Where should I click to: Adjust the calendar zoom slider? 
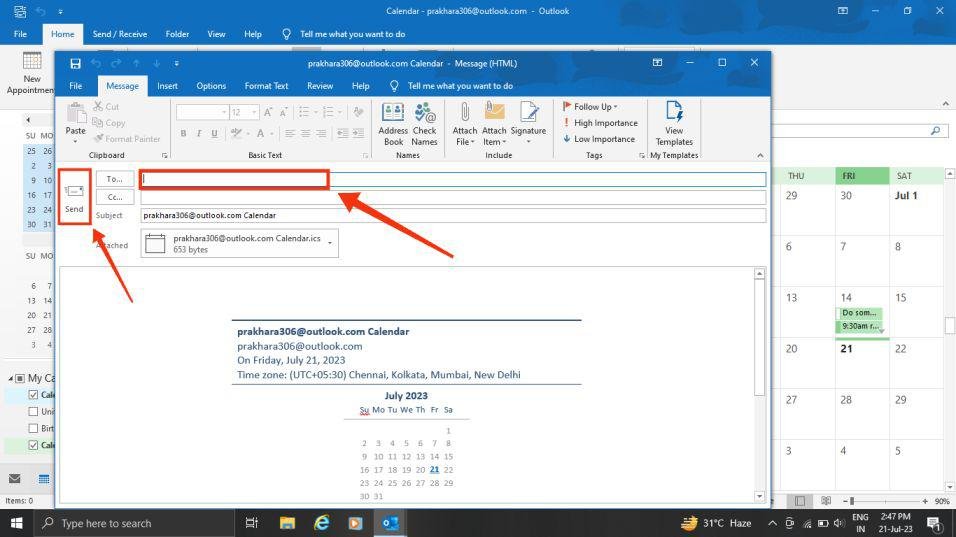coord(852,501)
